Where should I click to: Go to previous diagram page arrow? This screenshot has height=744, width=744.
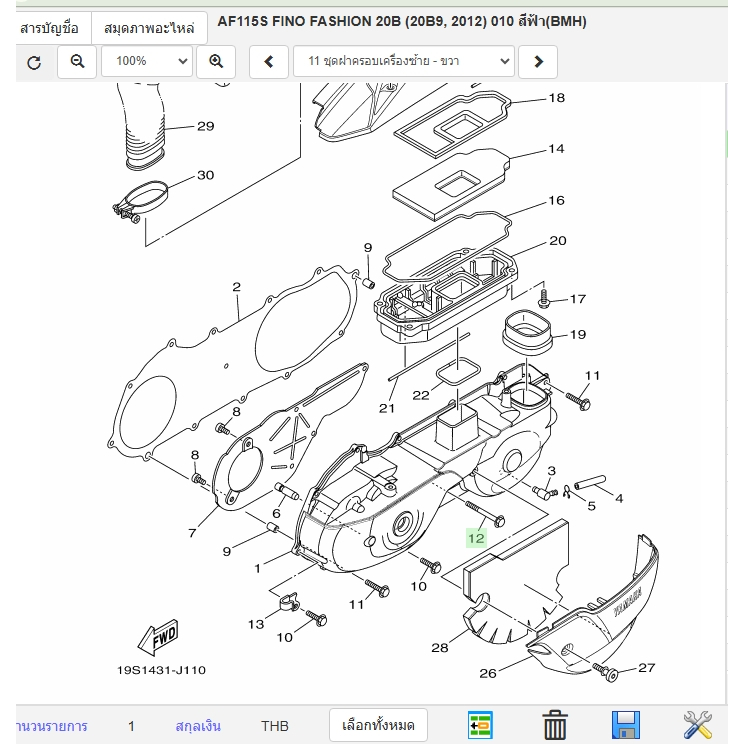click(269, 62)
